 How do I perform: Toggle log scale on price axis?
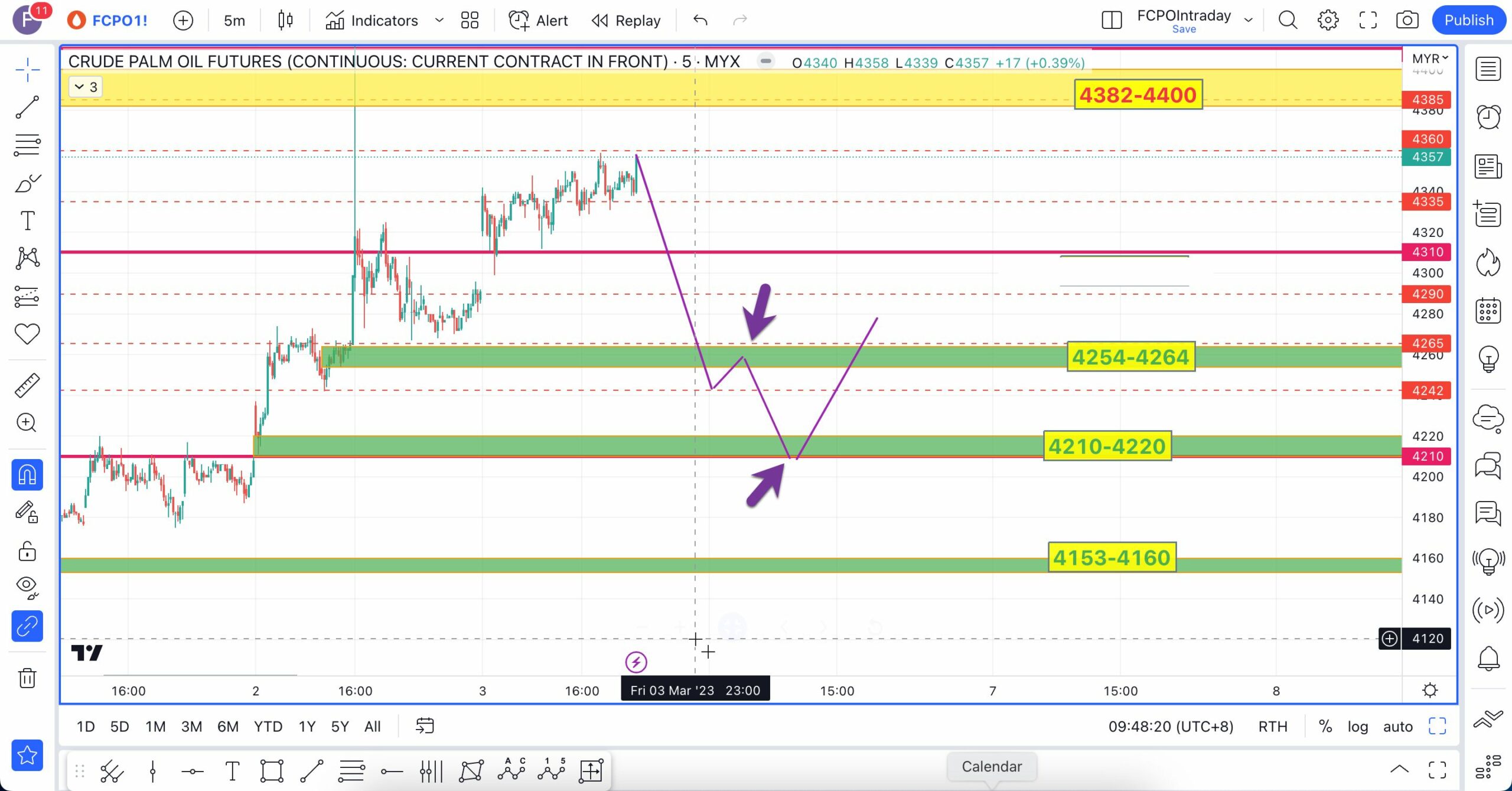pos(1357,727)
